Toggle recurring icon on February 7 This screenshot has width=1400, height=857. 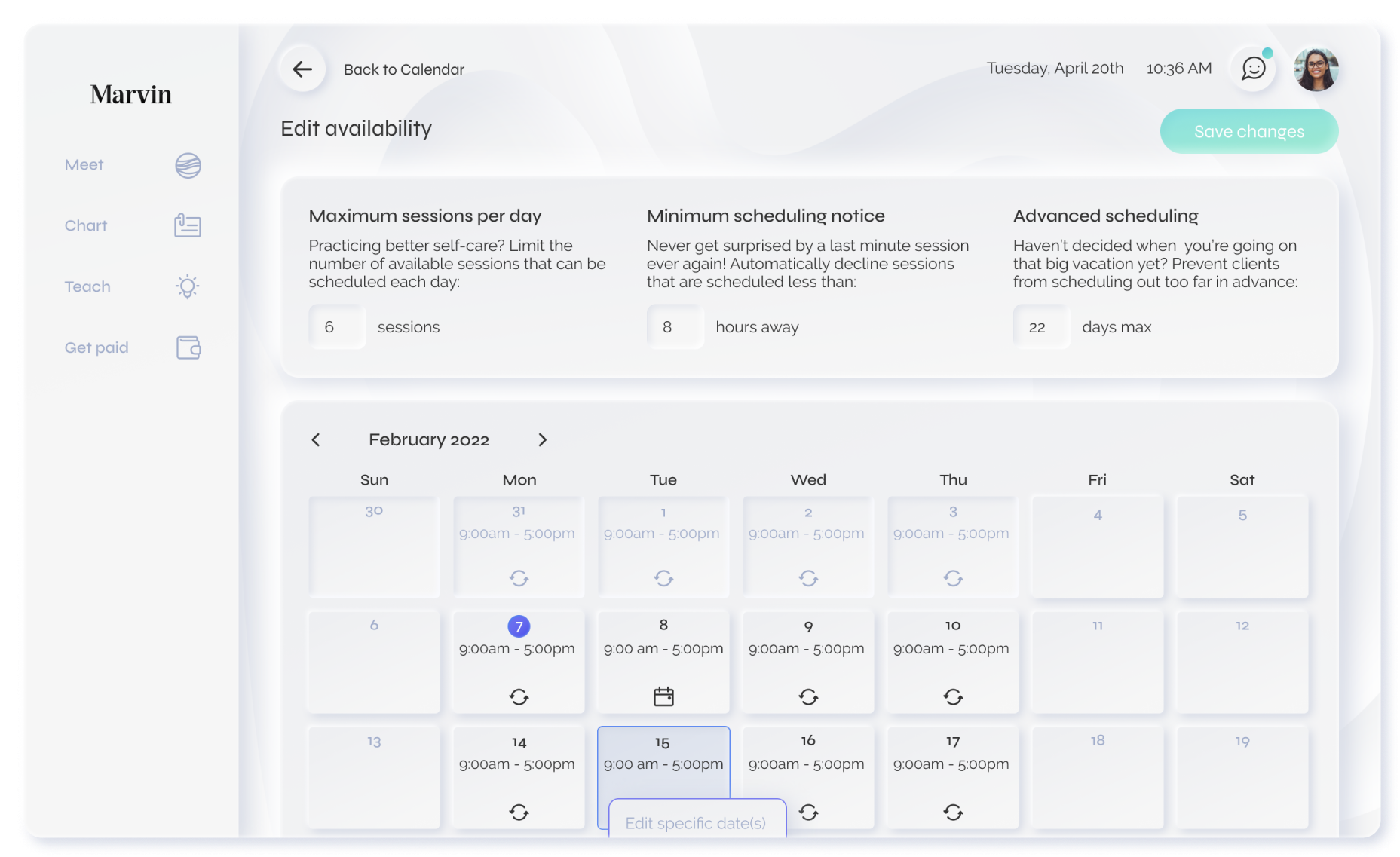(x=519, y=696)
